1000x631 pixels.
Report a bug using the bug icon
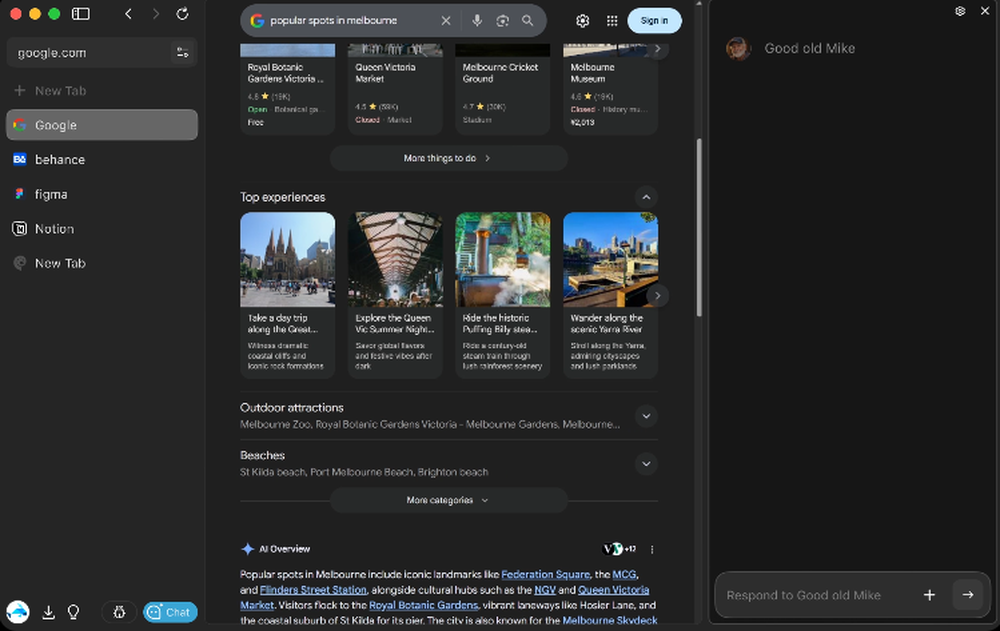[x=119, y=612]
